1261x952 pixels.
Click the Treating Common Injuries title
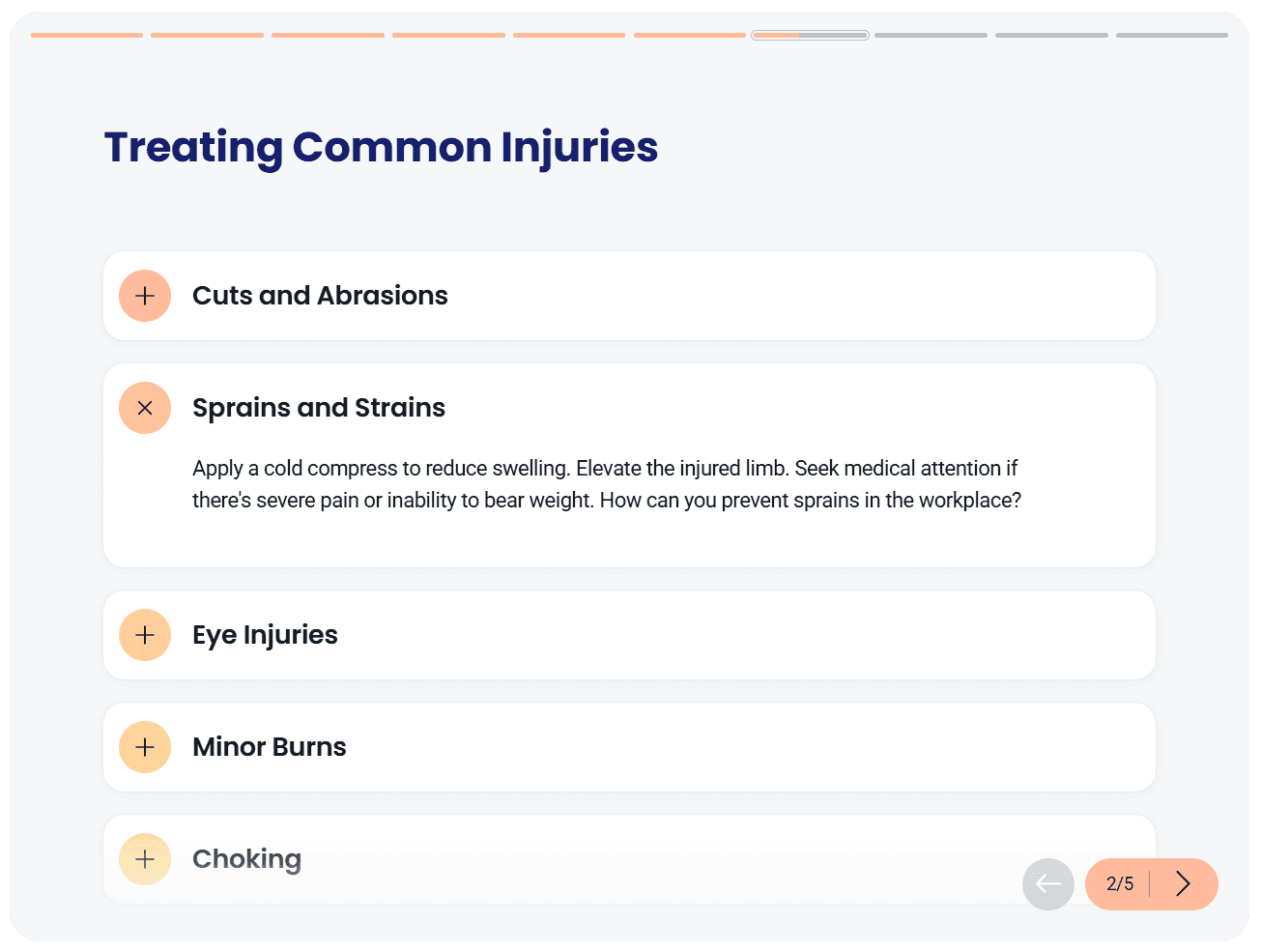tap(381, 147)
